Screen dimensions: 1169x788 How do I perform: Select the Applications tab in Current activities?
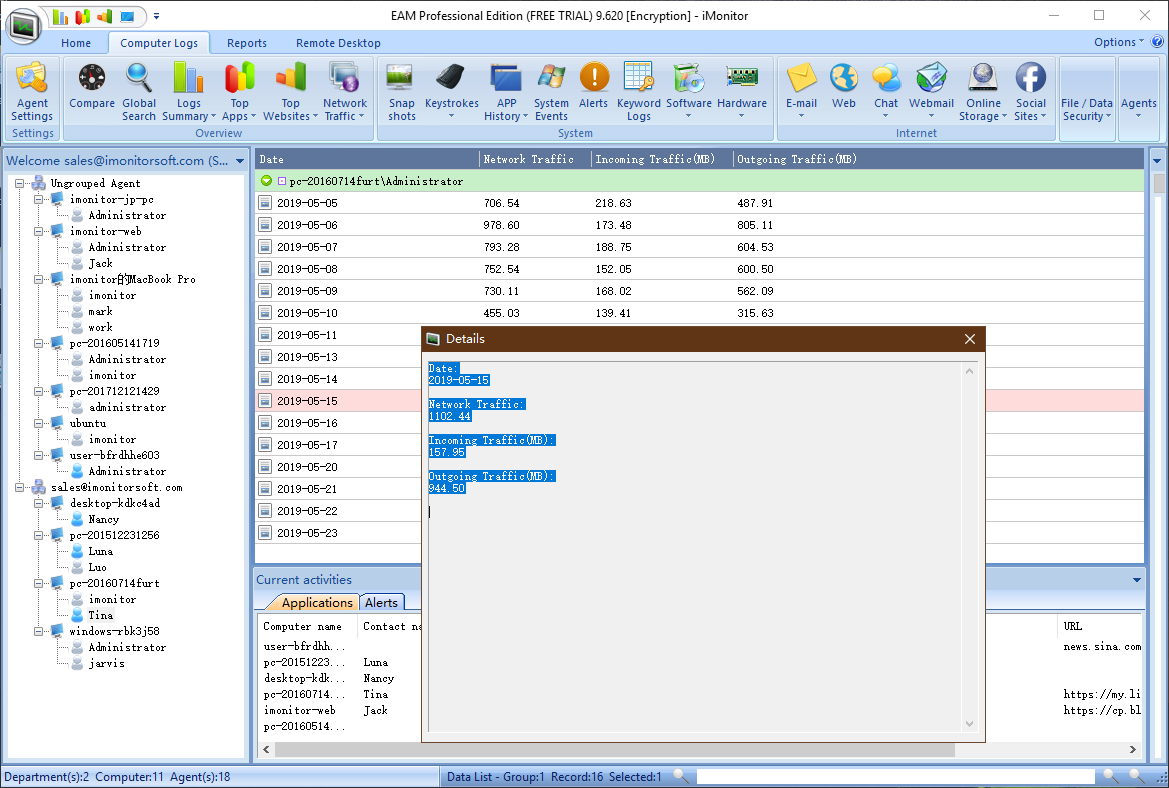tap(317, 602)
